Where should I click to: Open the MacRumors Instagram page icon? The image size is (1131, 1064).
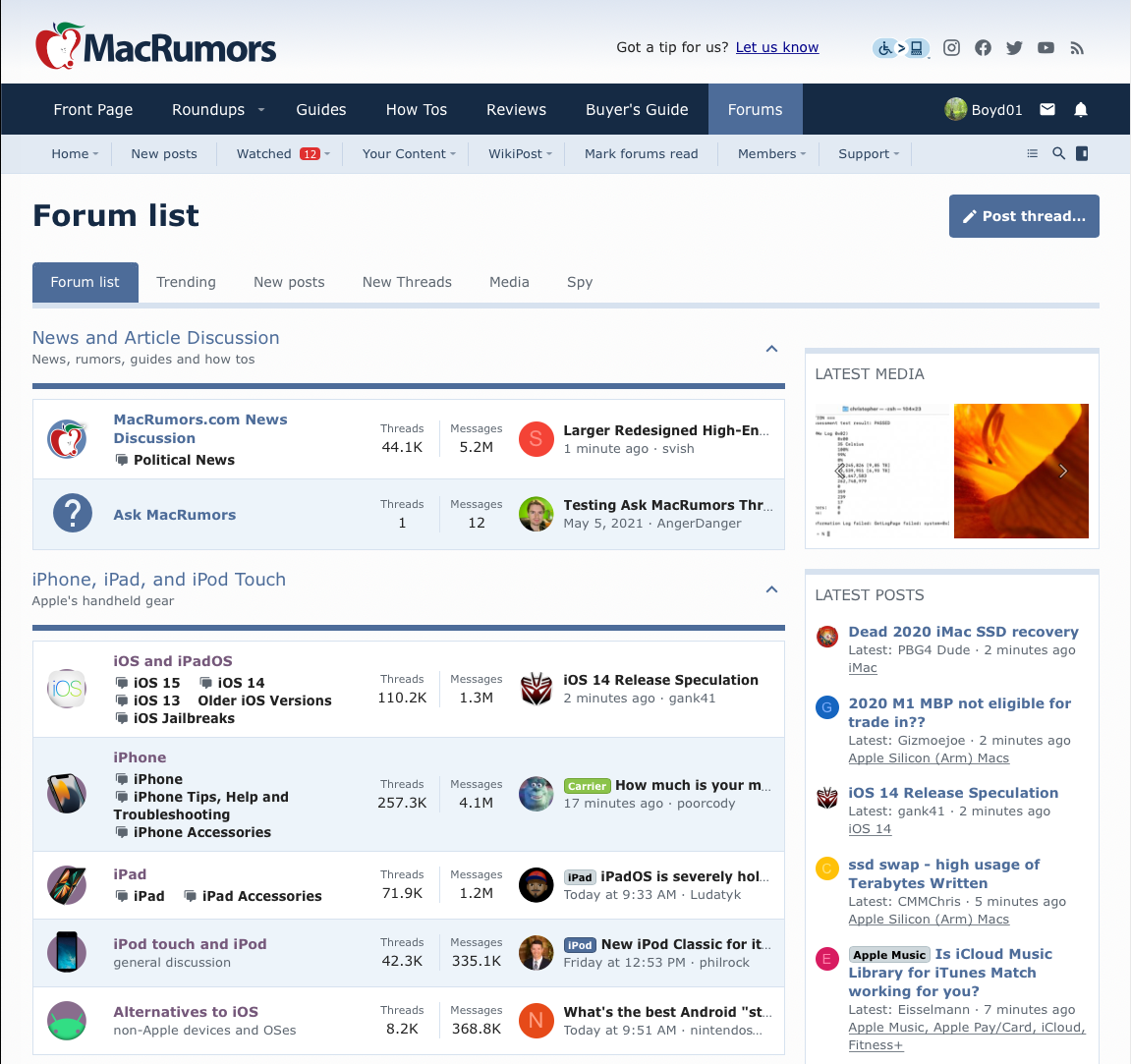951,47
